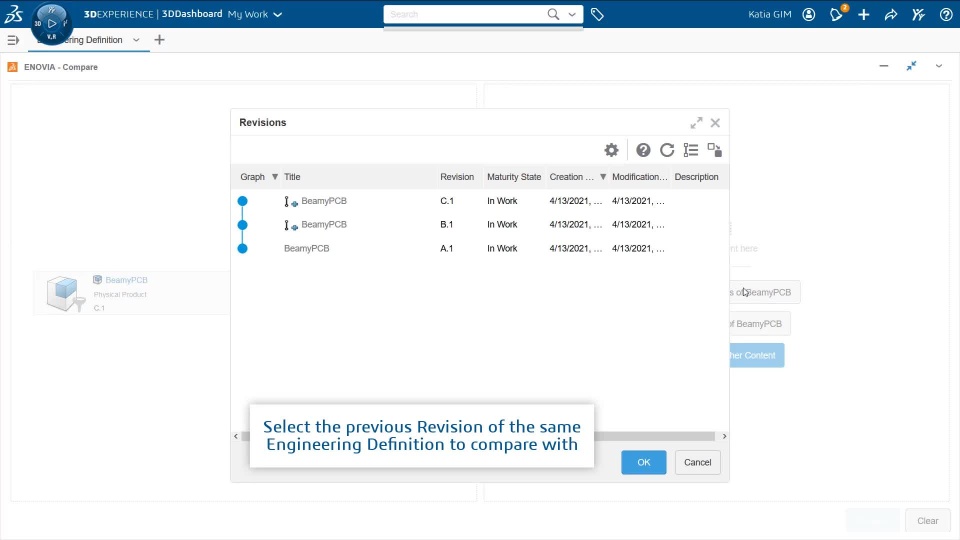Open the tag (6WTags) icon
This screenshot has height=540, width=960.
click(598, 14)
